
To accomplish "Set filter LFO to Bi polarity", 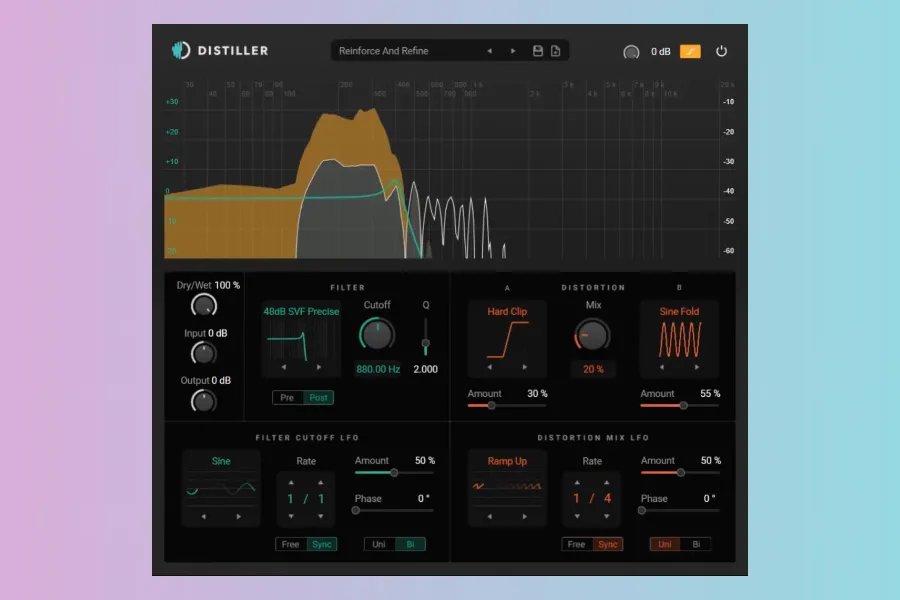I will point(410,544).
